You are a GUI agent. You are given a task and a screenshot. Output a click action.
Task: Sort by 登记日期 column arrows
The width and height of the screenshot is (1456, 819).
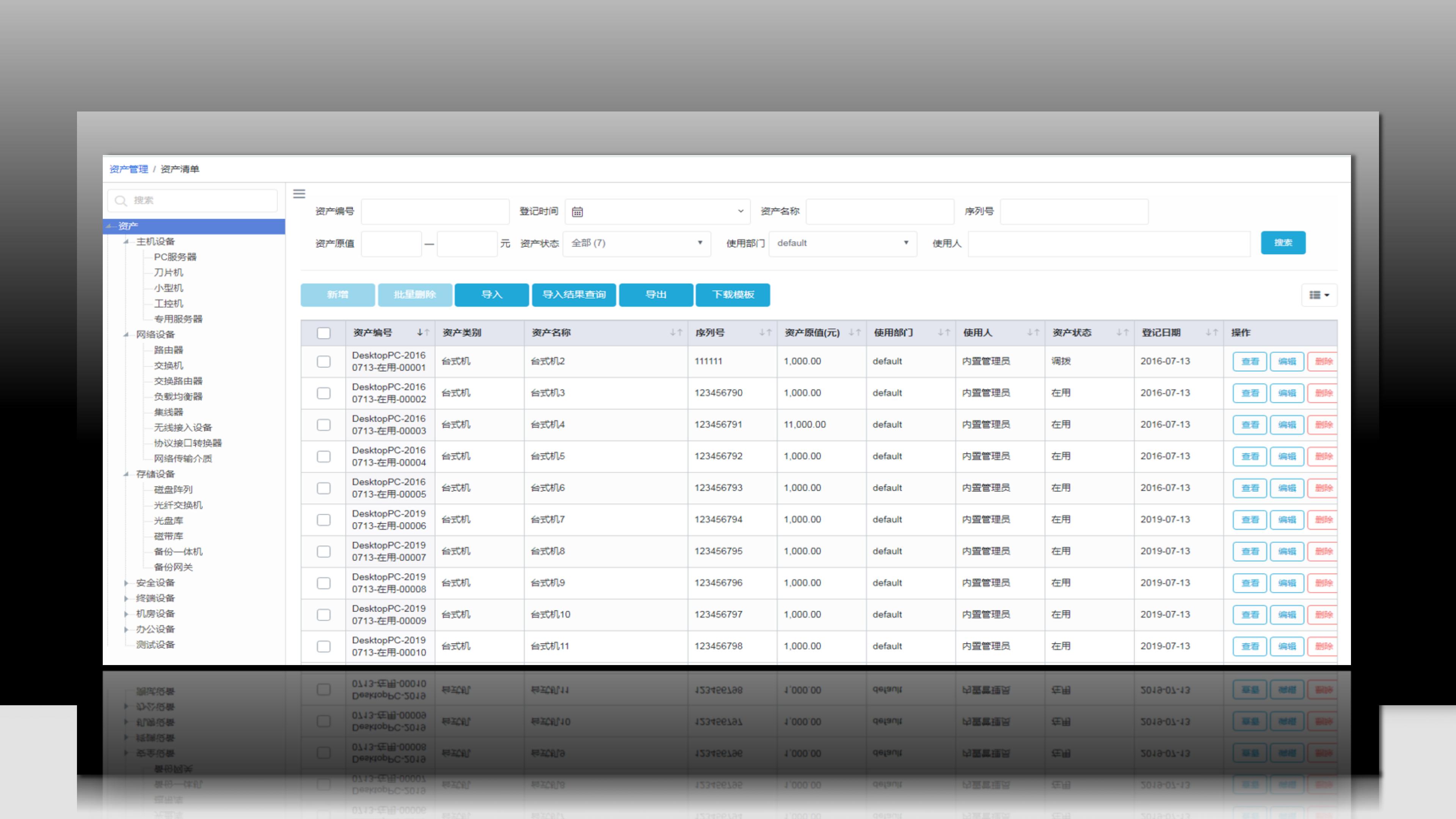1211,333
